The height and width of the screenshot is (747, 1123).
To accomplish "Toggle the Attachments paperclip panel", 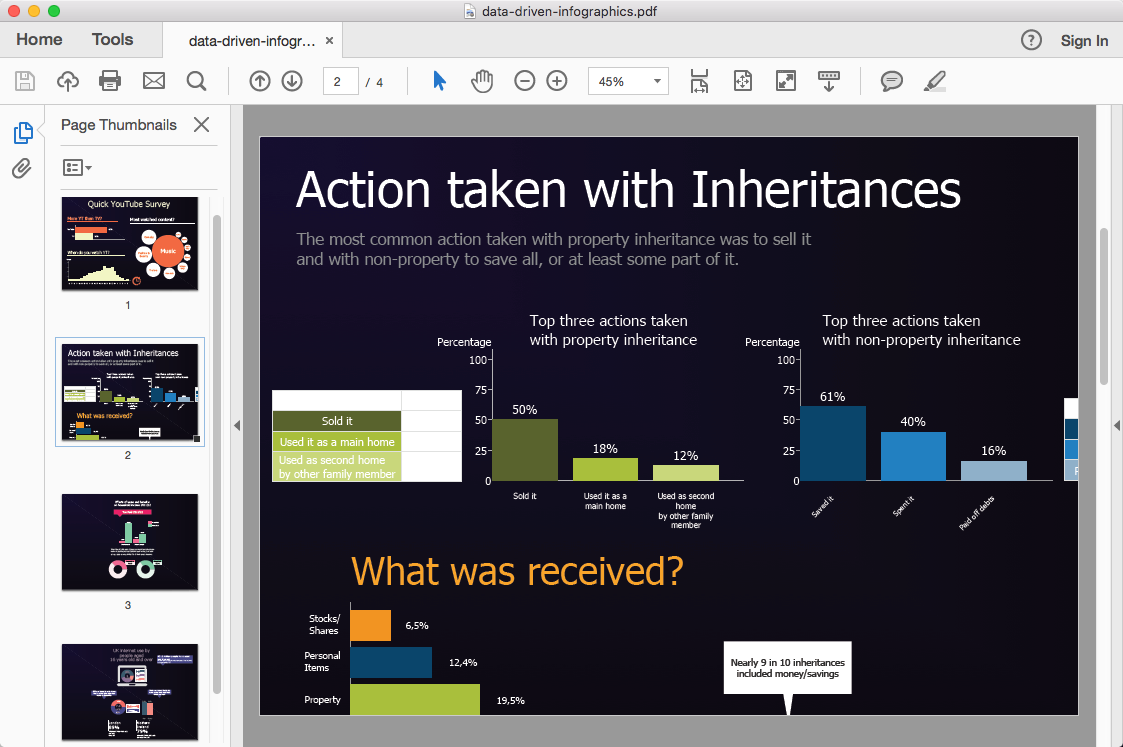I will pos(22,169).
